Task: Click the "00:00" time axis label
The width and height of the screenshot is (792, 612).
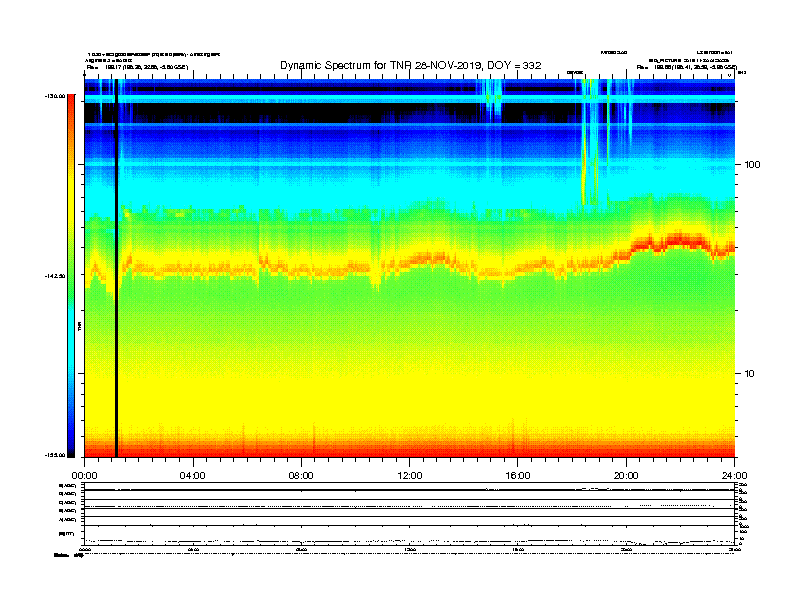Action: point(84,476)
